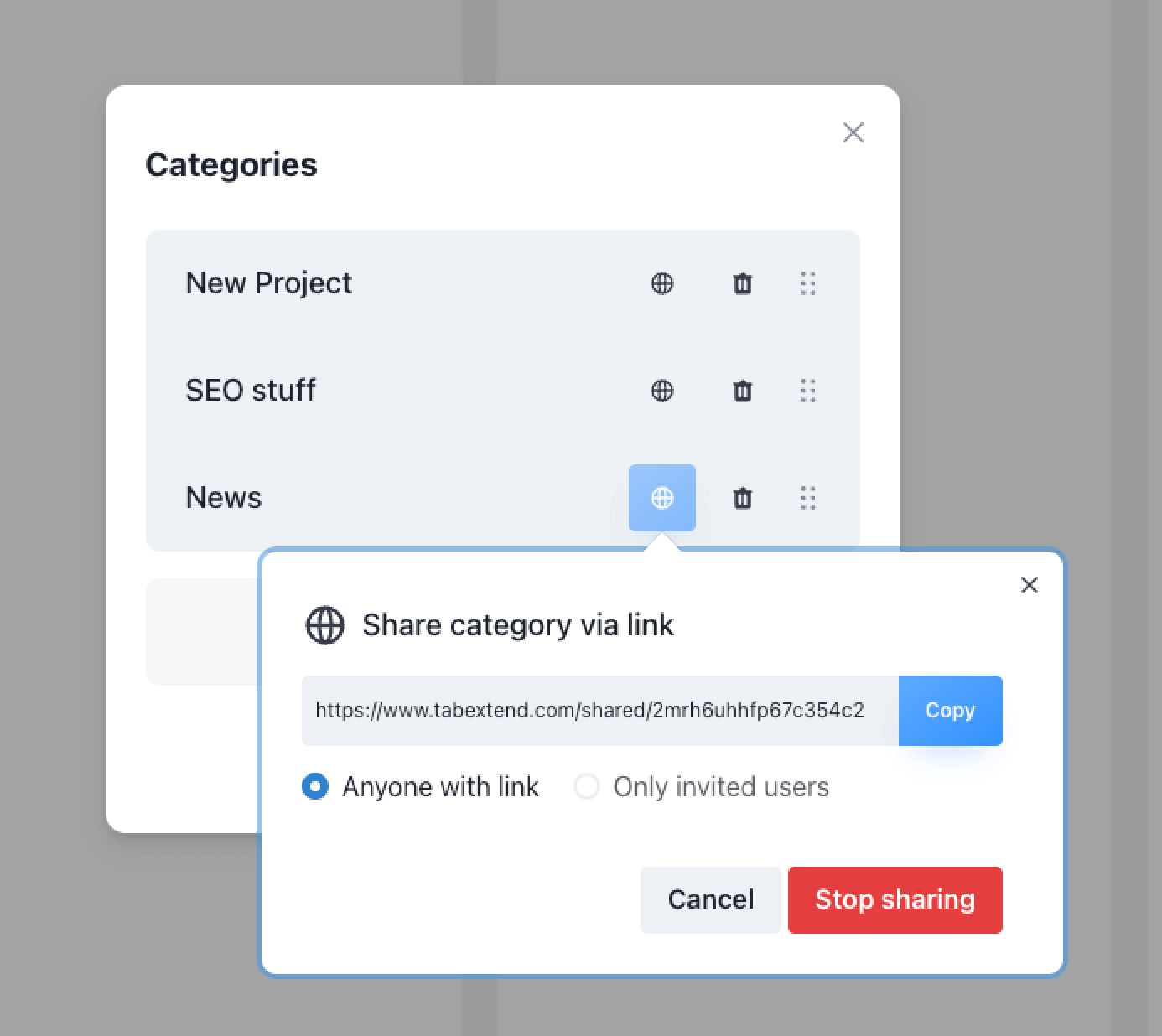Cancel the share popover
Image resolution: width=1162 pixels, height=1036 pixels.
[711, 900]
